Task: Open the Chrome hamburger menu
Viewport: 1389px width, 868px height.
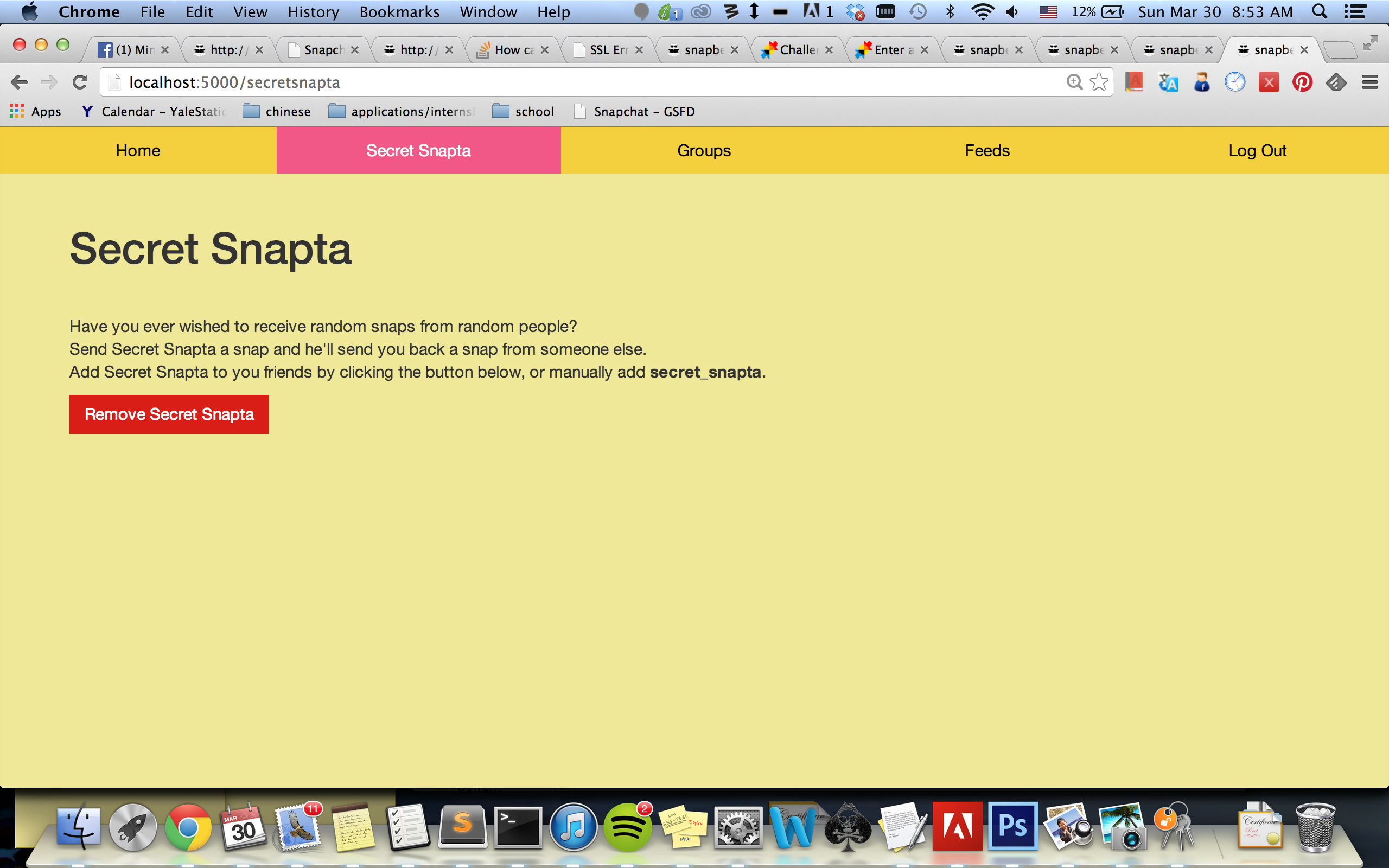Action: point(1369,82)
